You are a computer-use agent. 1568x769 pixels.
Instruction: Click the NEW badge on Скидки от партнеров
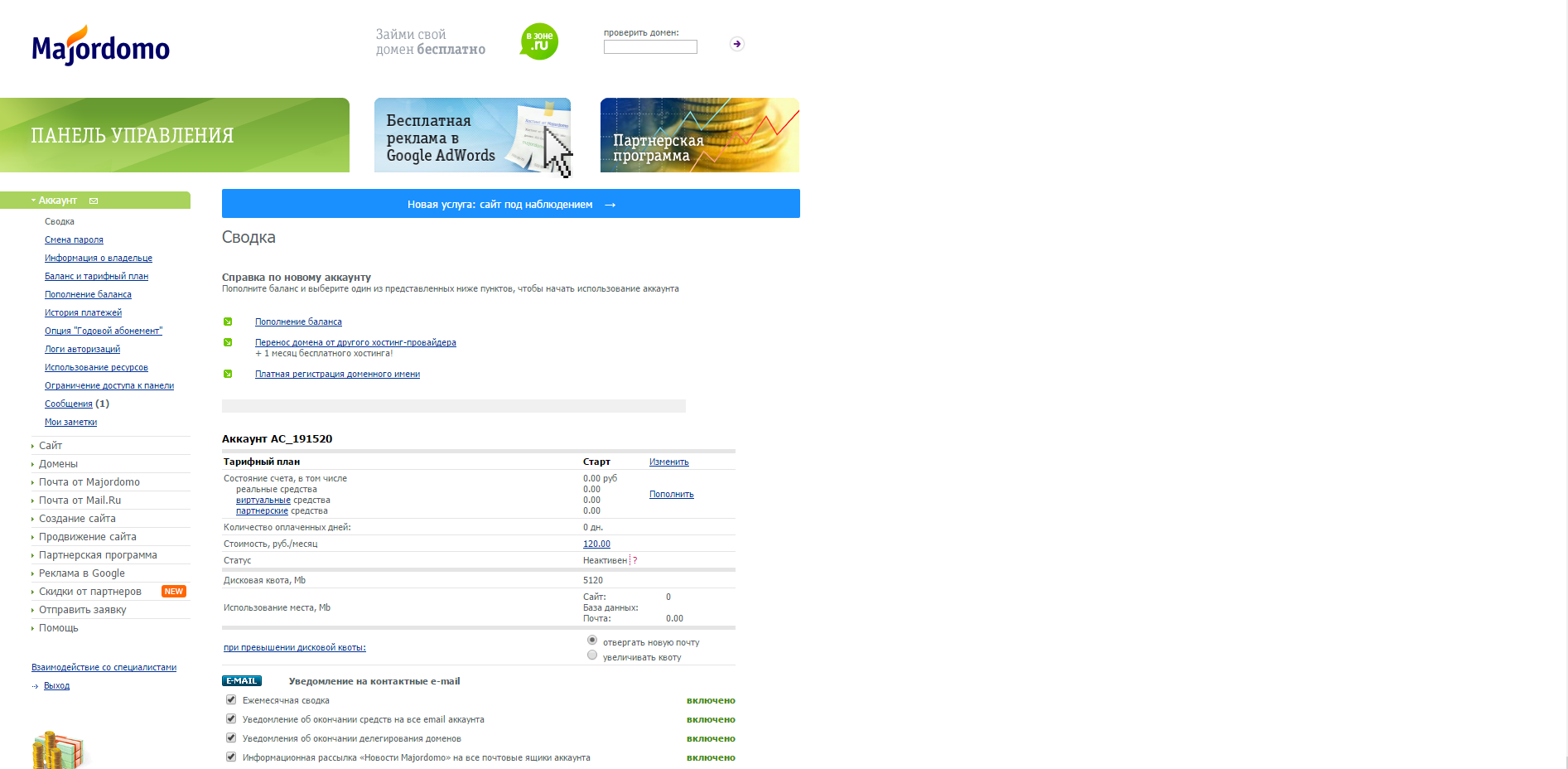[x=174, y=592]
